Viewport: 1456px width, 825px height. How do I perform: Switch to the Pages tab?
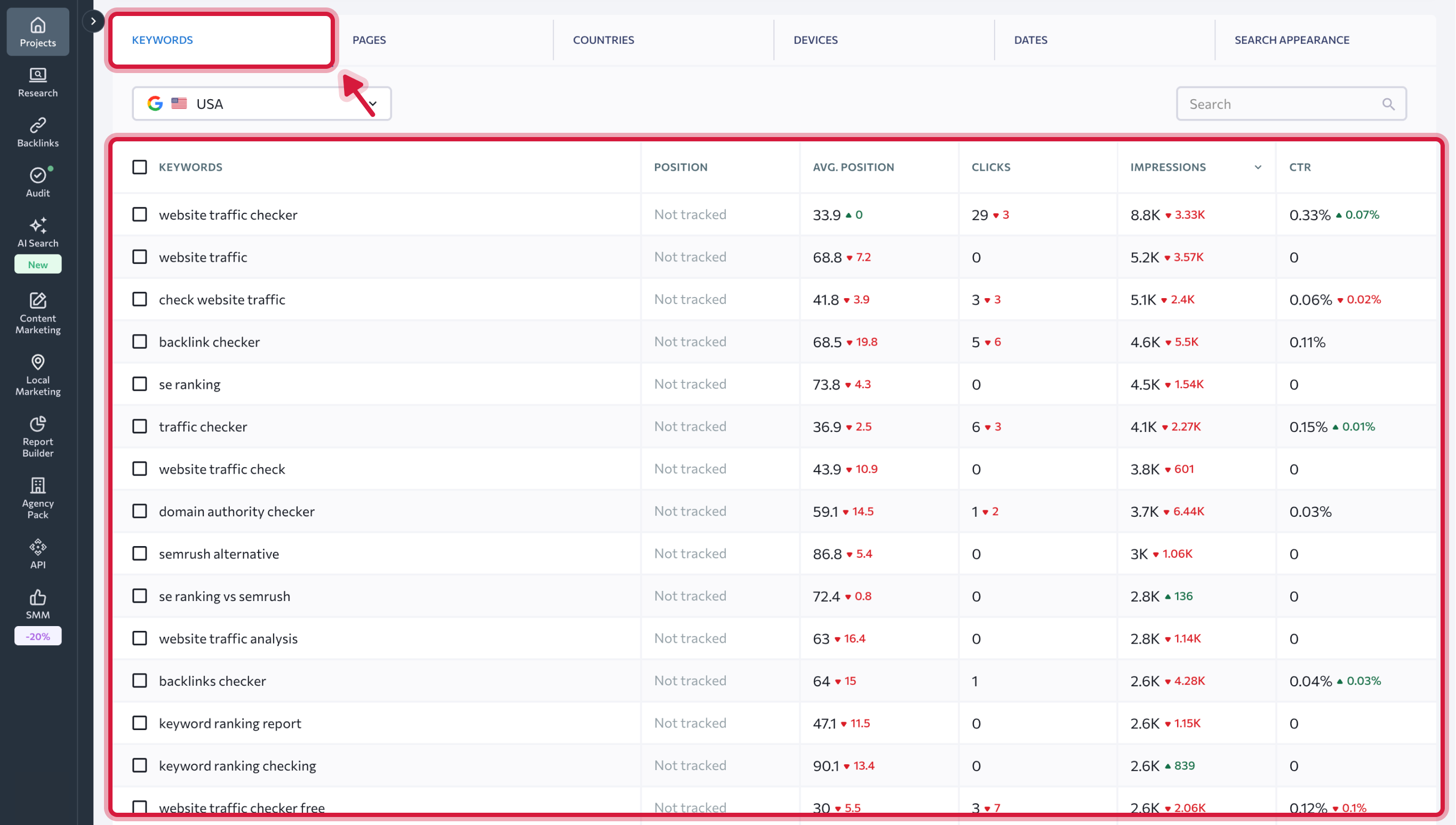pos(369,39)
